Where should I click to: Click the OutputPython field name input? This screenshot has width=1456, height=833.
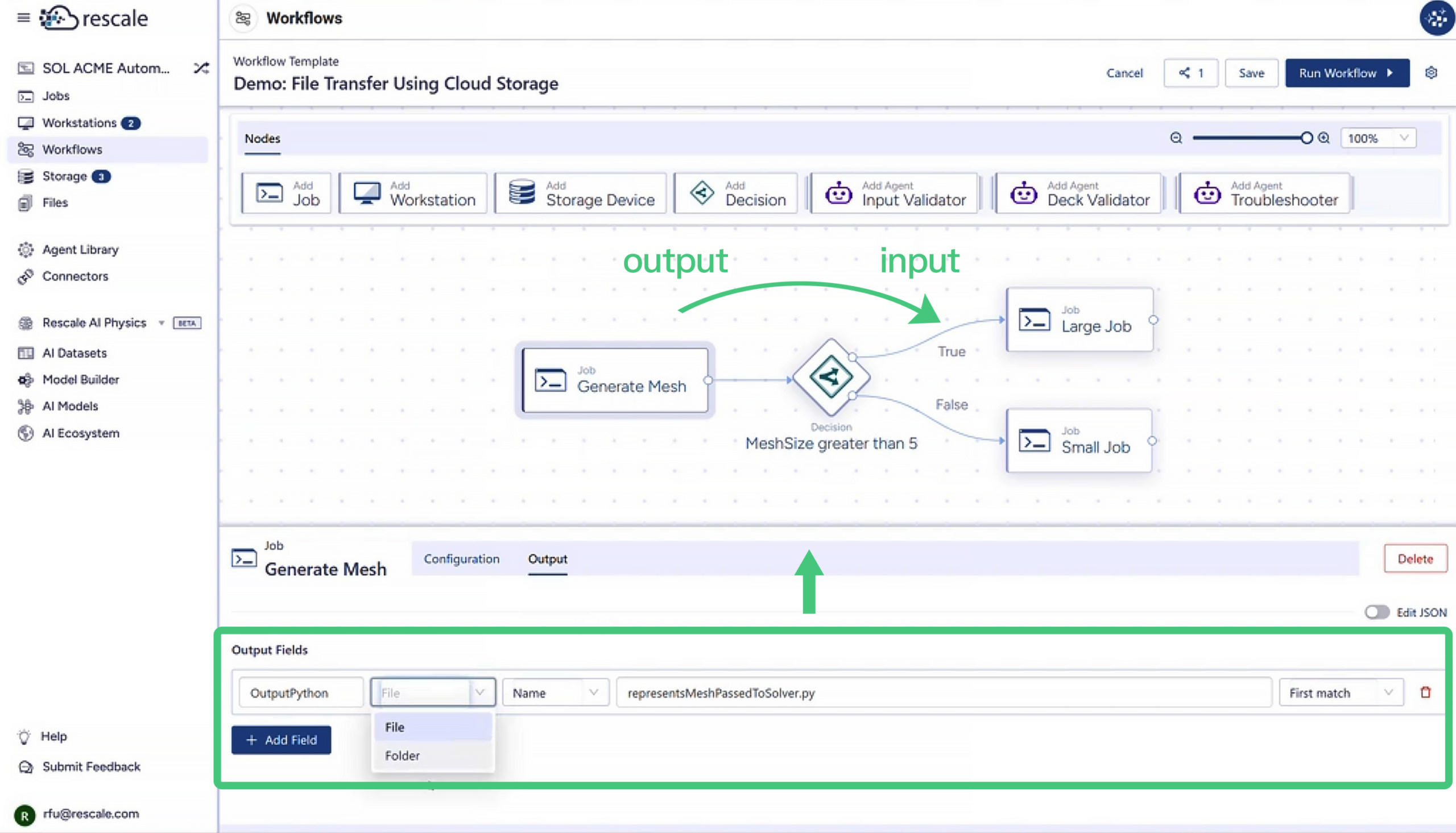coord(301,693)
